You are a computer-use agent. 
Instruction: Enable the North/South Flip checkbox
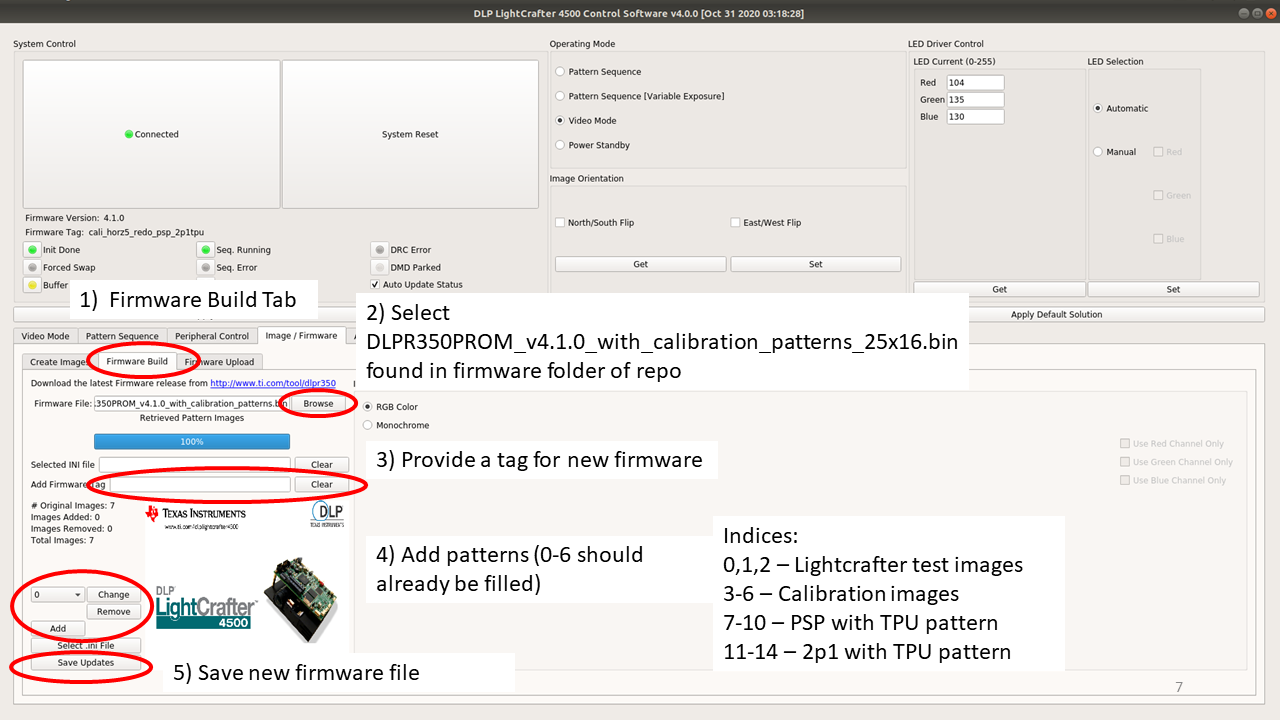560,223
